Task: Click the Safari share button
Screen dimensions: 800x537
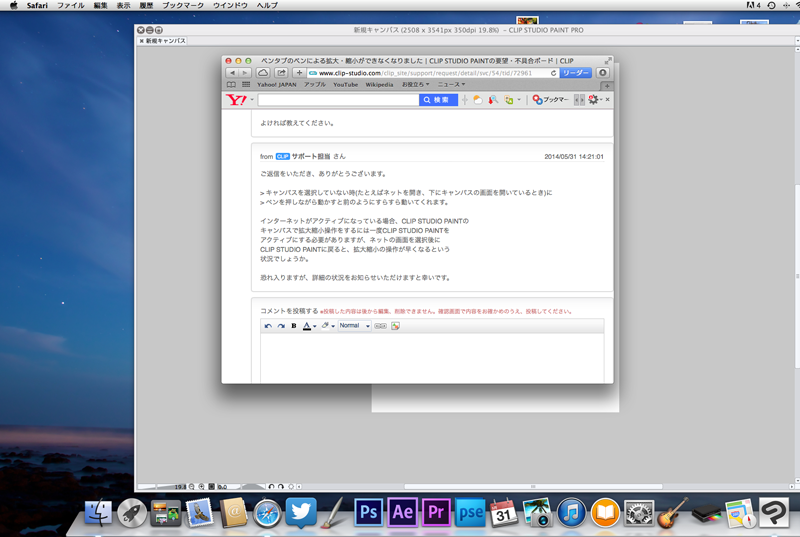Action: click(281, 73)
